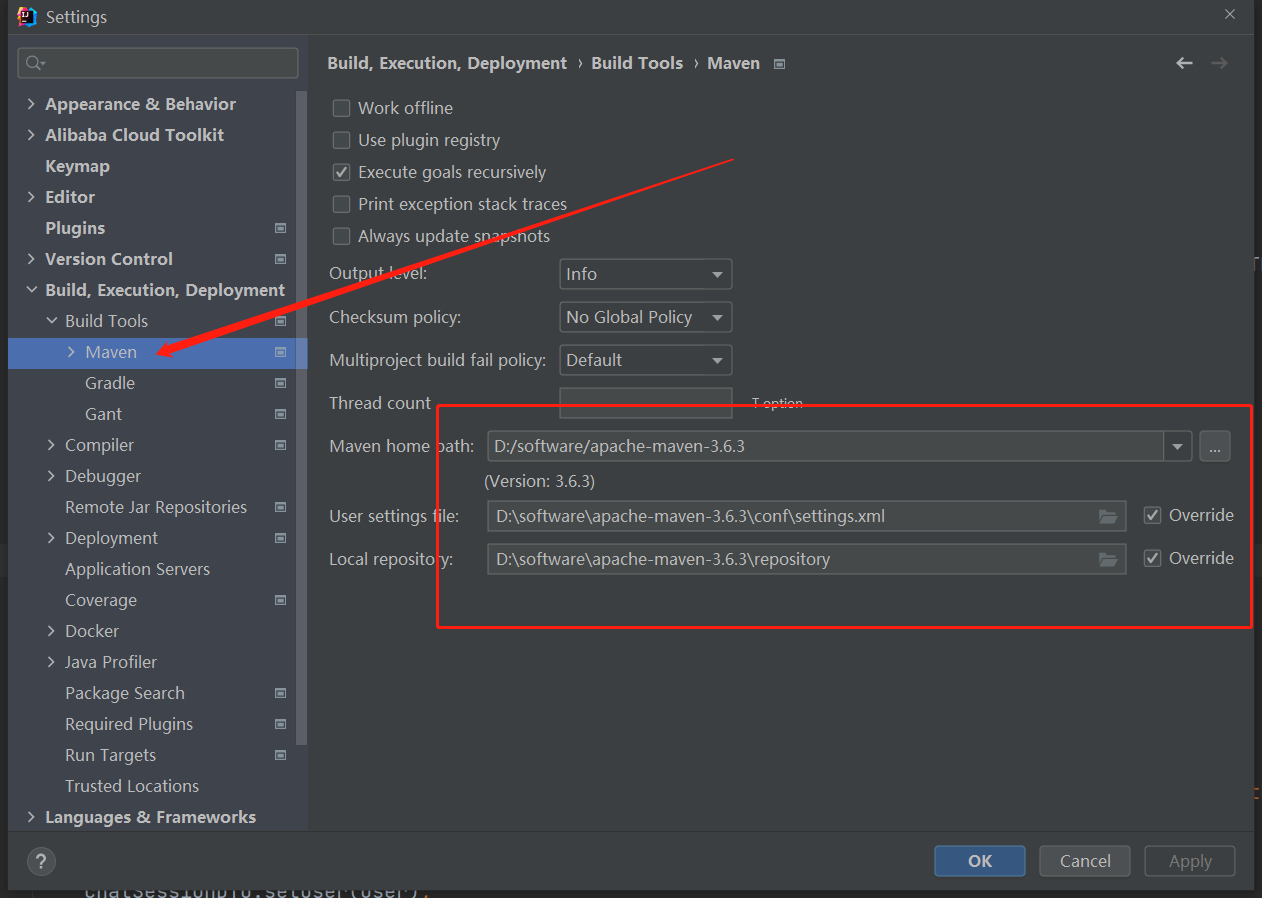The width and height of the screenshot is (1262, 898).
Task: Disable Execute goals recursively
Action: [x=340, y=172]
